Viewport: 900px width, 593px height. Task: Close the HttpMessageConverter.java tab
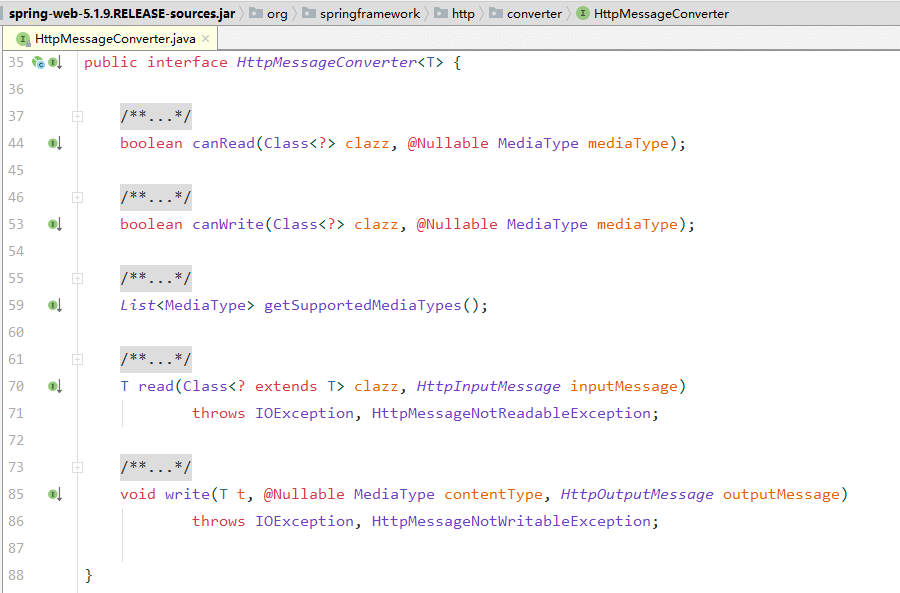[206, 39]
